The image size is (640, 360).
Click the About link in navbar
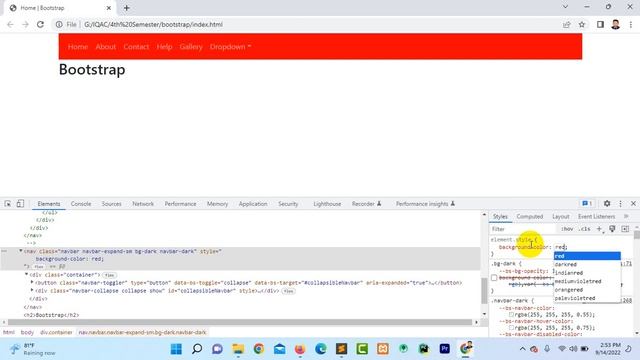pyautogui.click(x=106, y=47)
